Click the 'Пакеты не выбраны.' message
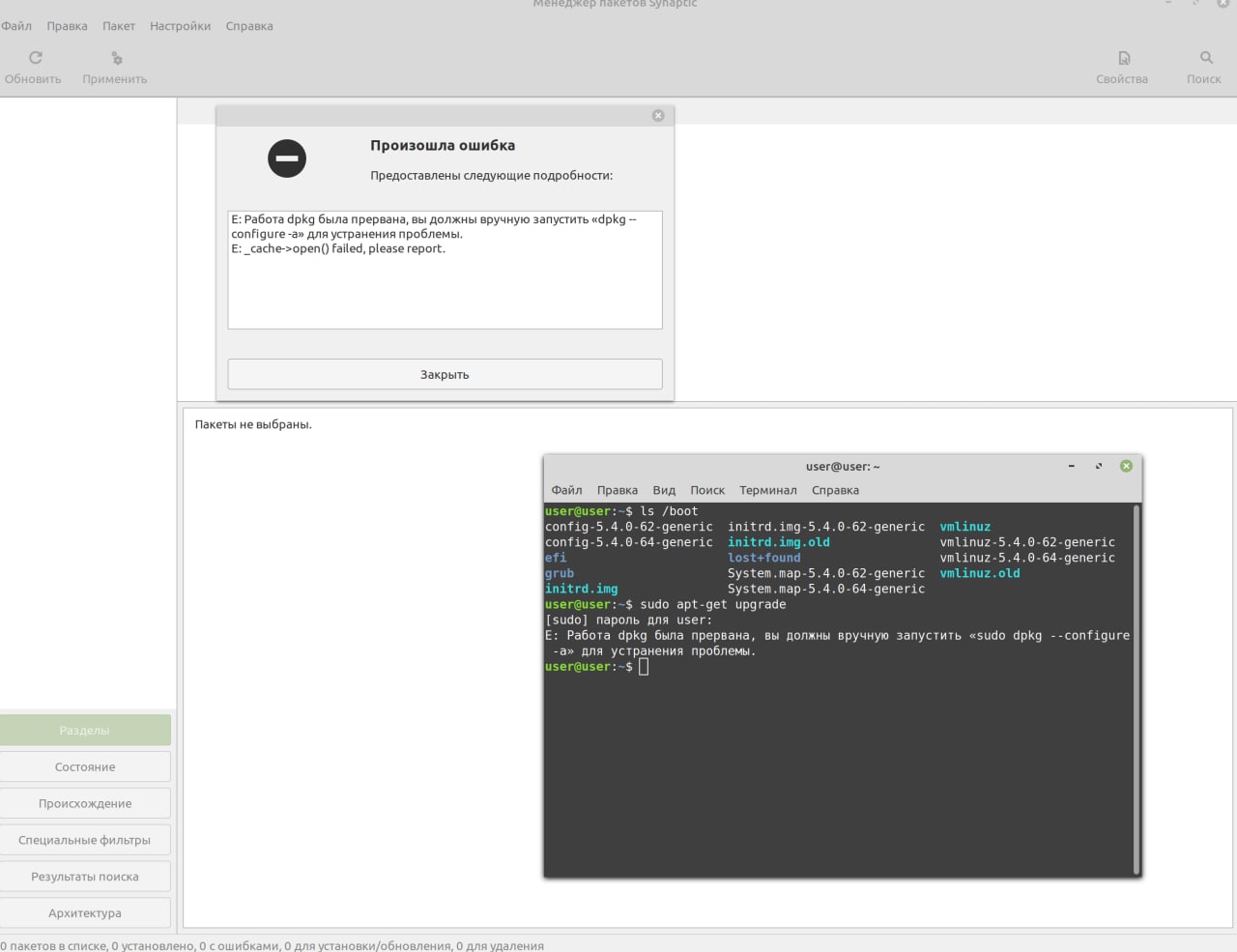The image size is (1237, 952). pos(253,424)
